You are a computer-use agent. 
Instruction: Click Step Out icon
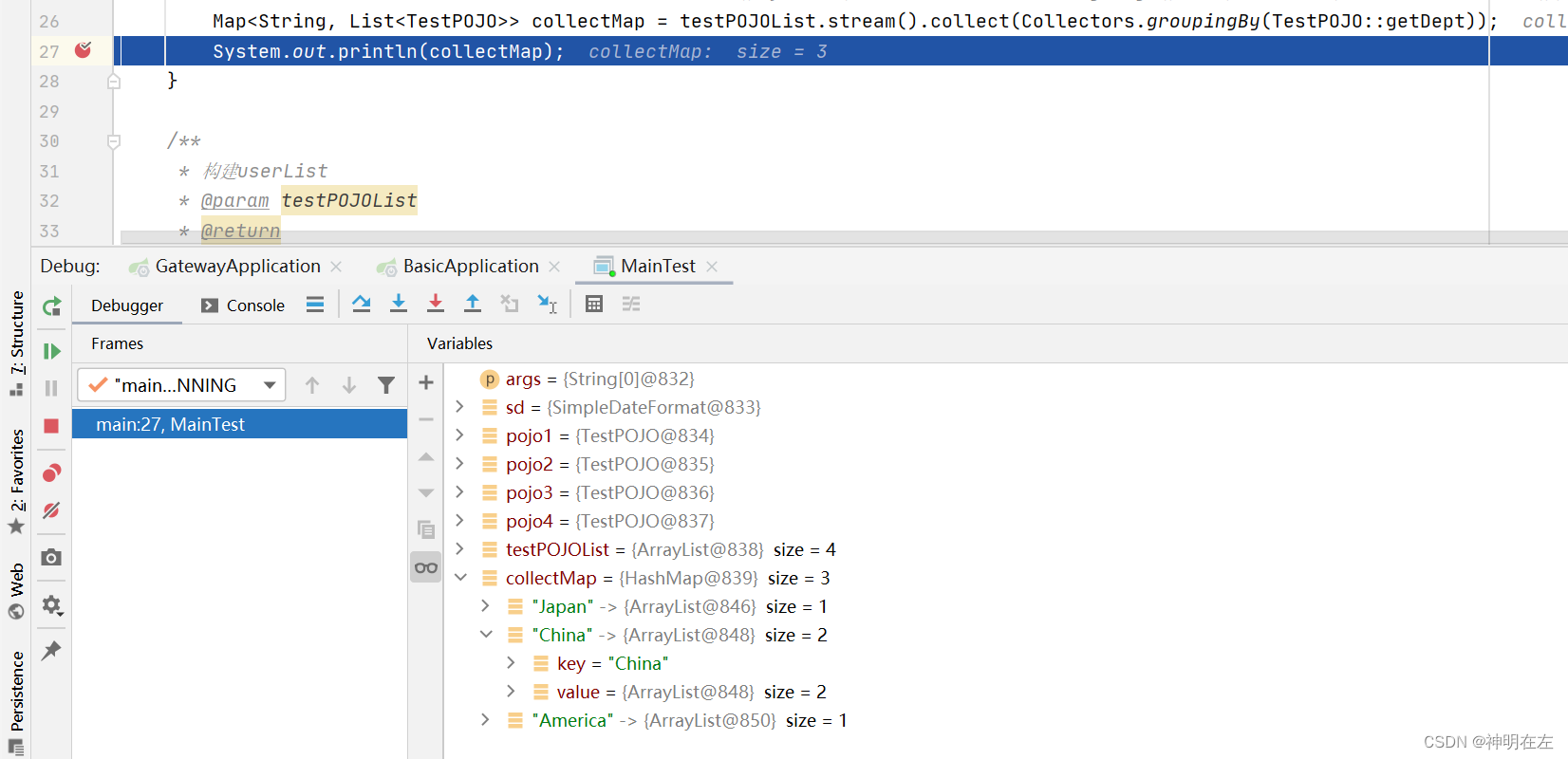tap(473, 304)
